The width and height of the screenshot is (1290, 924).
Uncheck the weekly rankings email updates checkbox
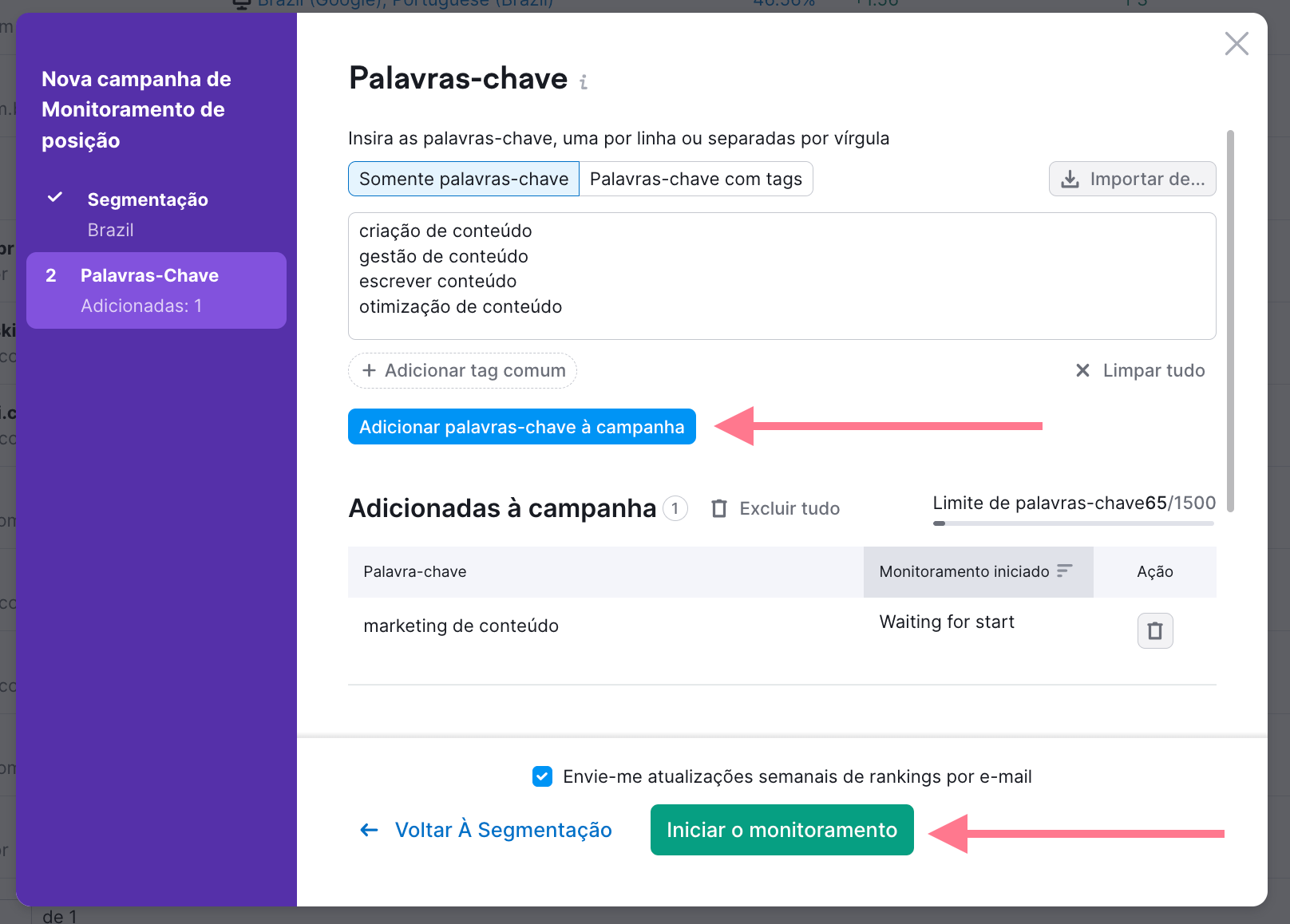pos(542,776)
